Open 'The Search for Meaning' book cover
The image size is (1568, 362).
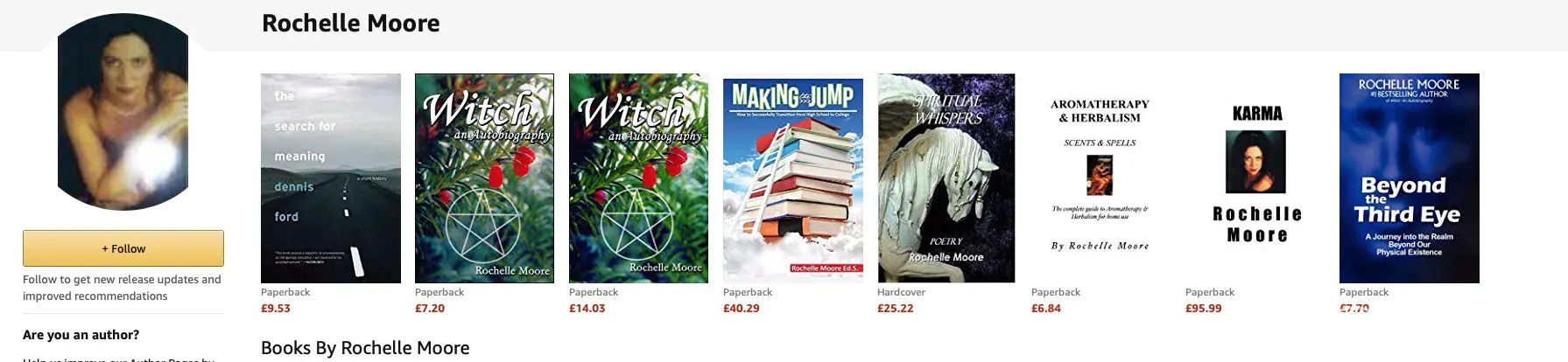click(x=331, y=178)
